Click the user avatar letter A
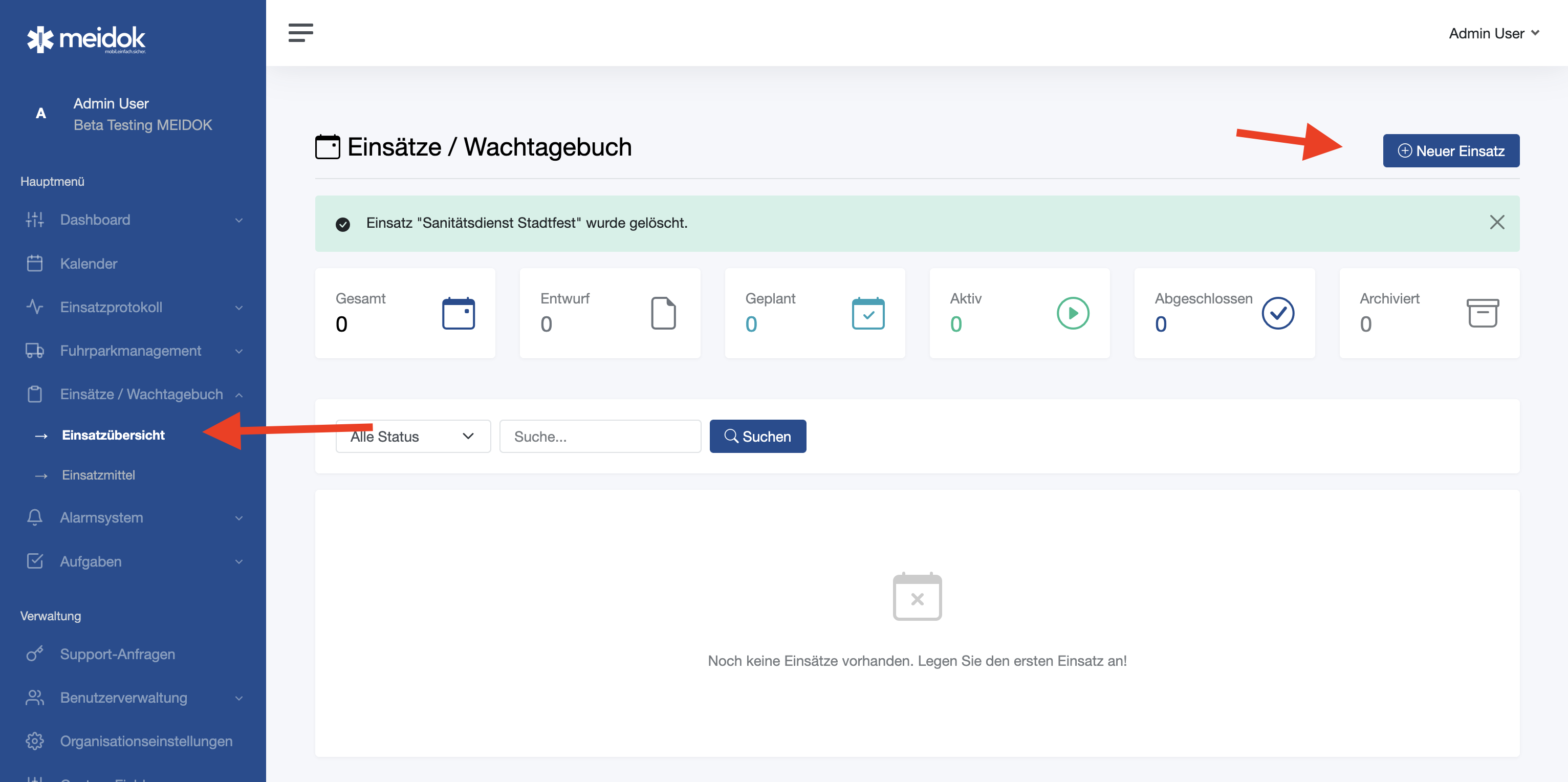The height and width of the screenshot is (782, 1568). click(41, 113)
